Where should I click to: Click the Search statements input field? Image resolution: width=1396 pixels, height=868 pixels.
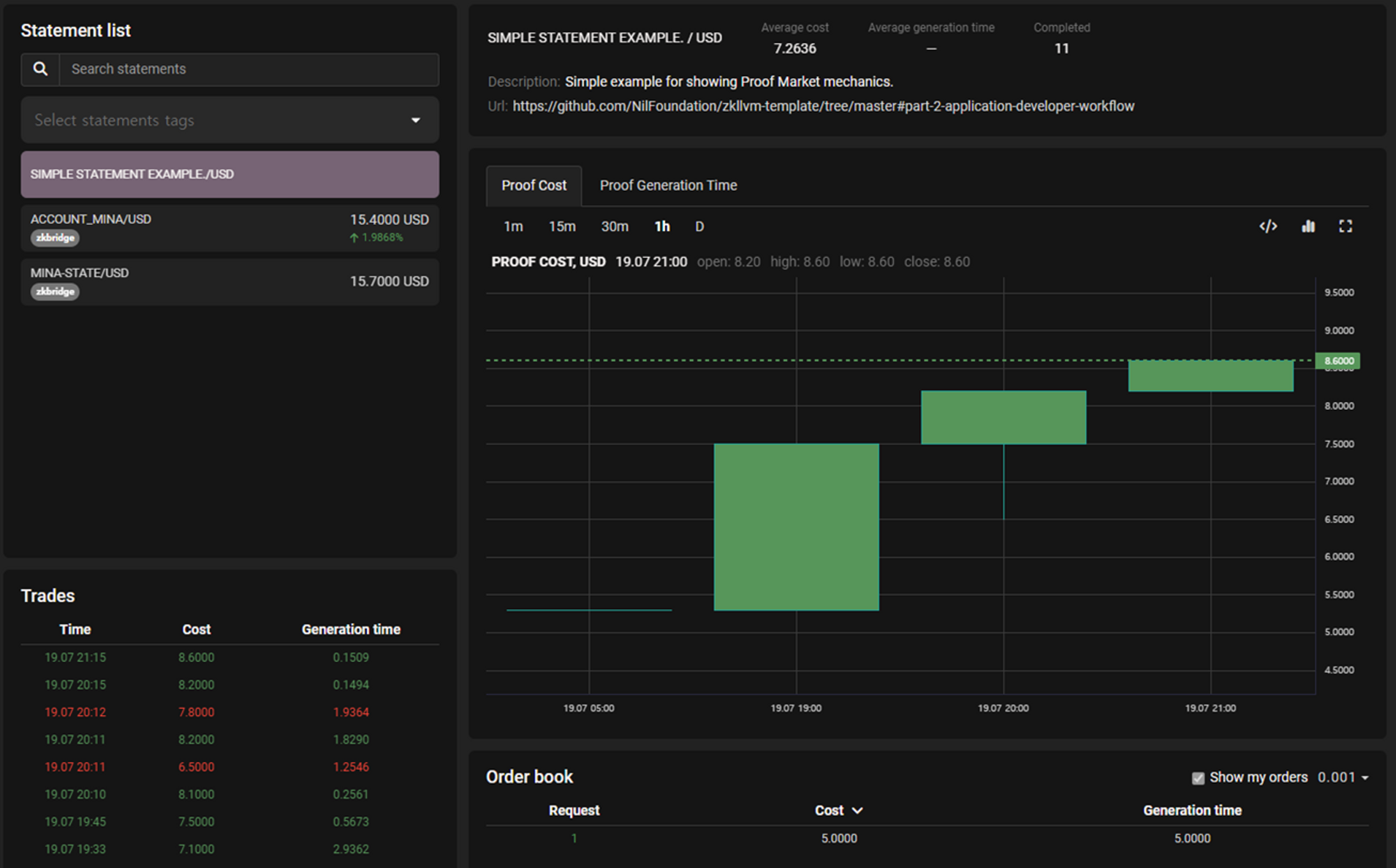click(x=249, y=69)
